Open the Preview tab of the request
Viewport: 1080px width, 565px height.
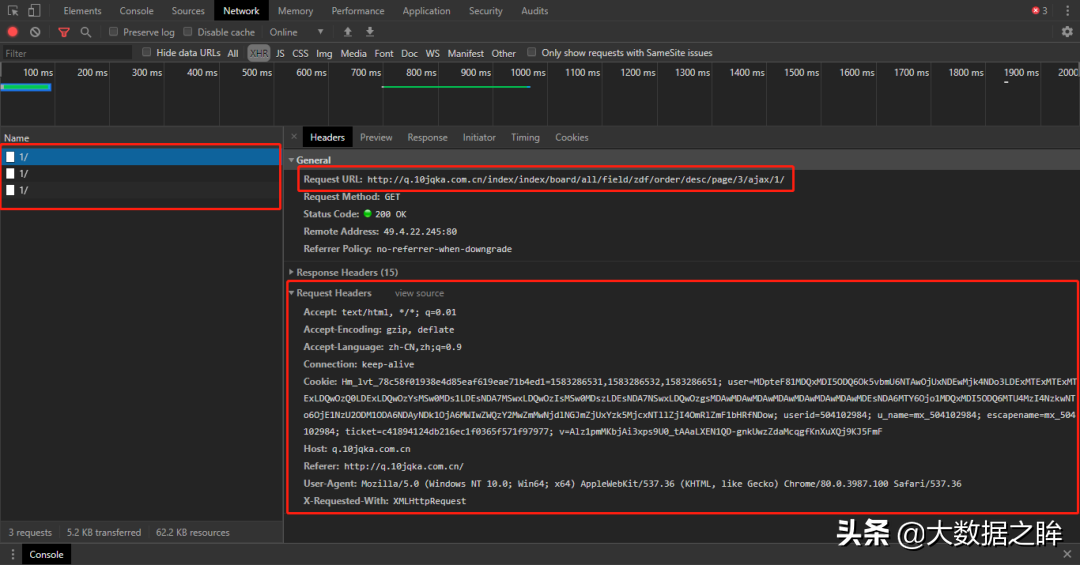376,137
